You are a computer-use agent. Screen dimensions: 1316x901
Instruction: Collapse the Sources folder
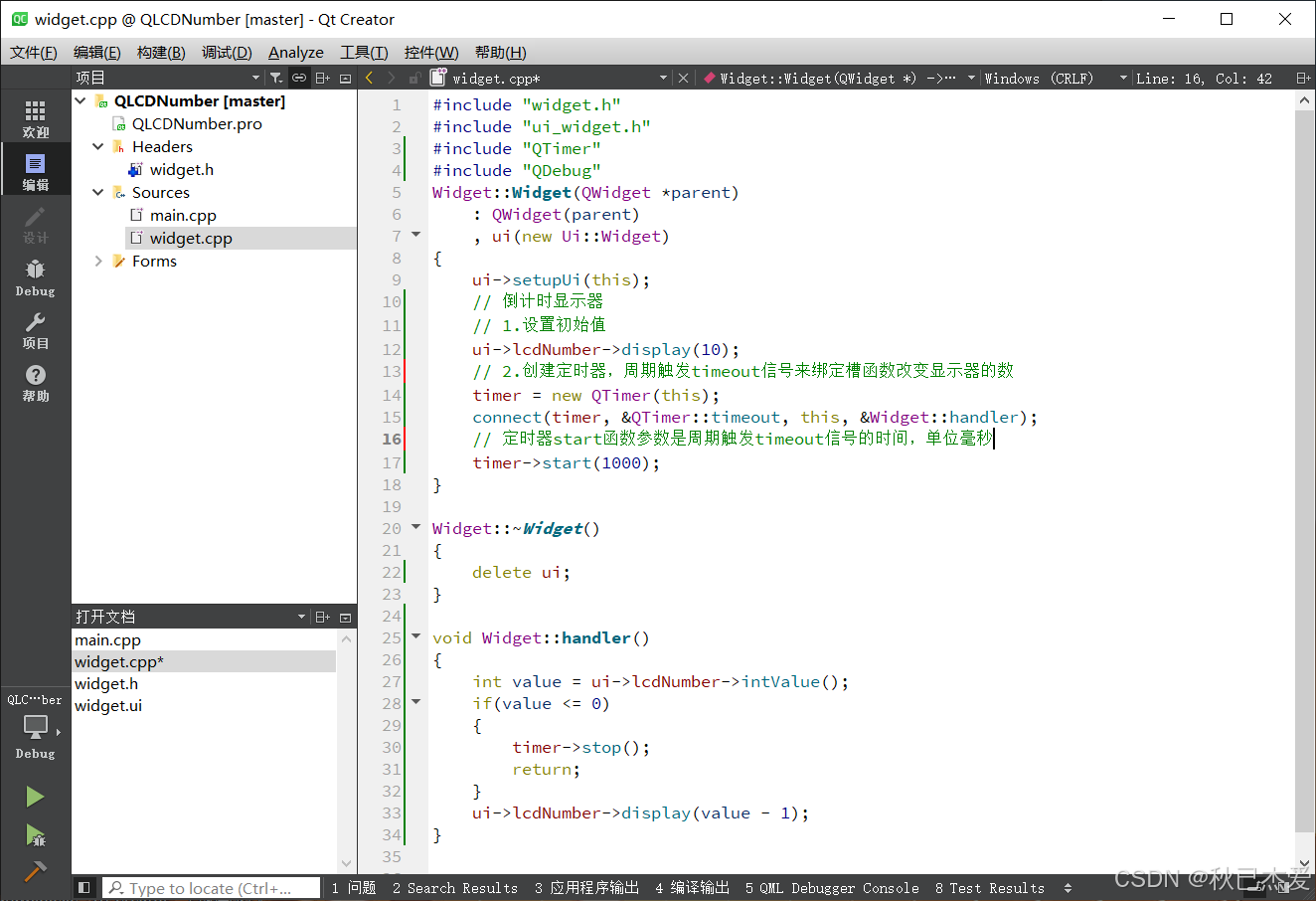pyautogui.click(x=97, y=192)
